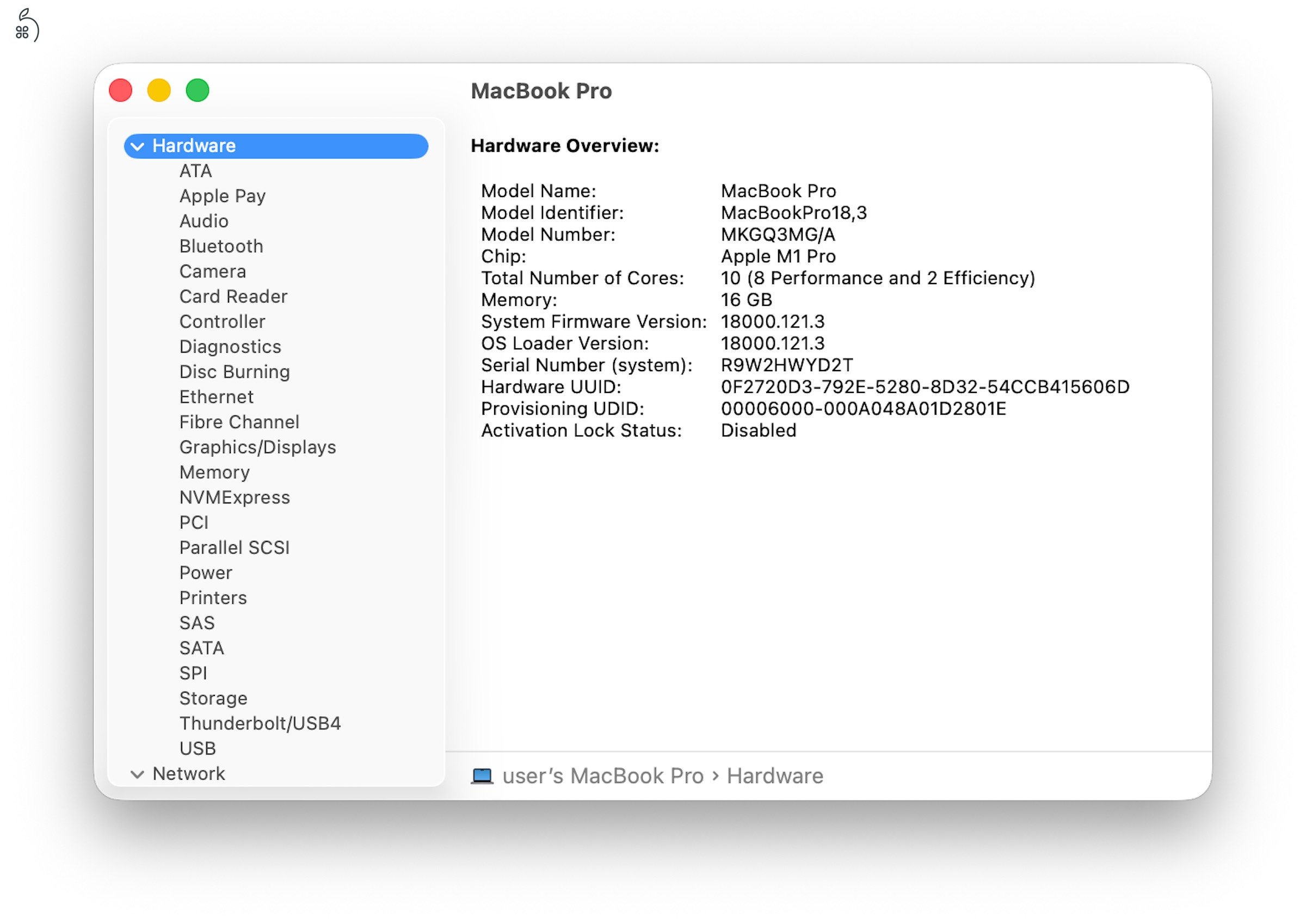Select the Network category row
Viewport: 1306px width, 924px height.
pyautogui.click(x=276, y=774)
